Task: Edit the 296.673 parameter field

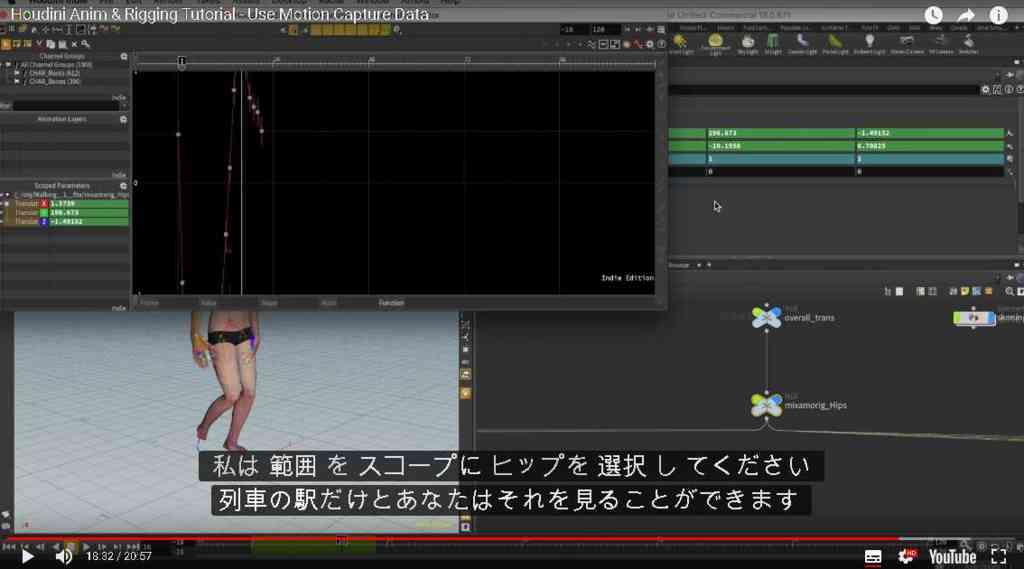Action: pos(780,133)
